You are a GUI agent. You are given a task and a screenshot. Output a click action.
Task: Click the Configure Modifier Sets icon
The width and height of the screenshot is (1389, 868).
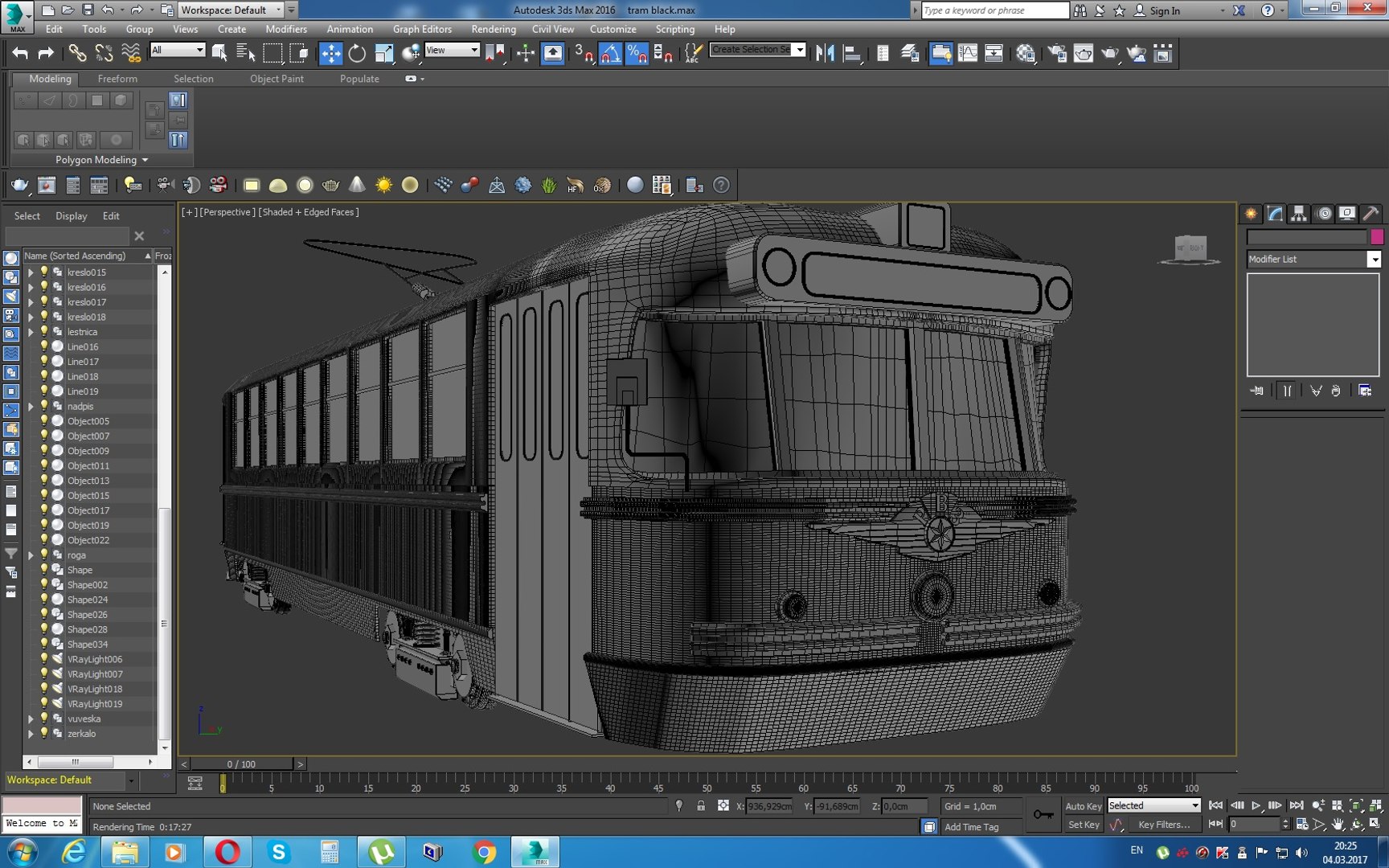point(1365,391)
